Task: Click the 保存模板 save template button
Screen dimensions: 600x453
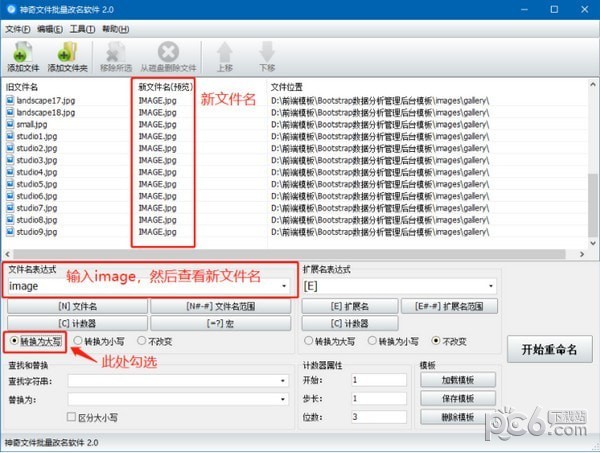Action: click(458, 398)
